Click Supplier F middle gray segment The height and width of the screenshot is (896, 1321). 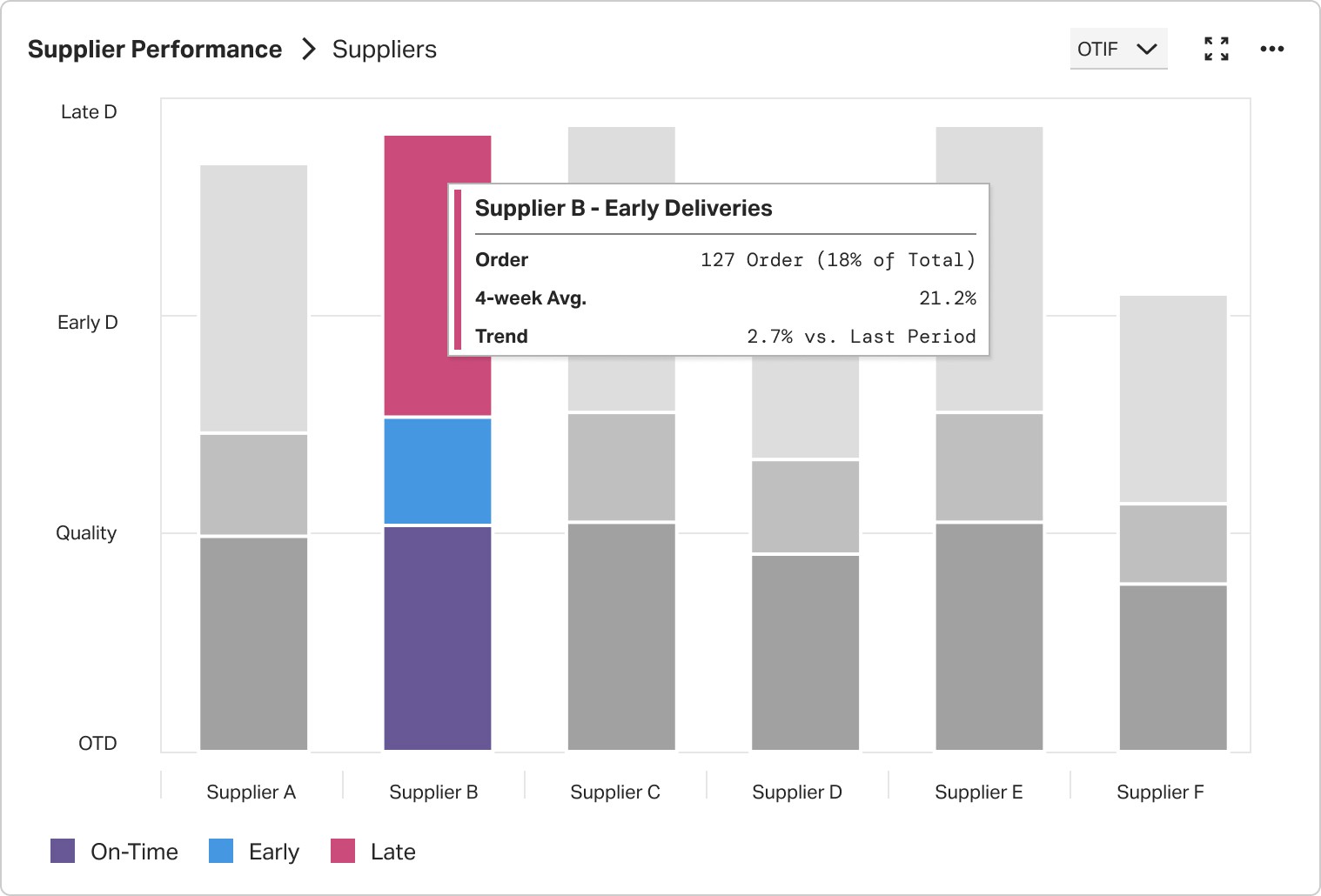[1173, 544]
